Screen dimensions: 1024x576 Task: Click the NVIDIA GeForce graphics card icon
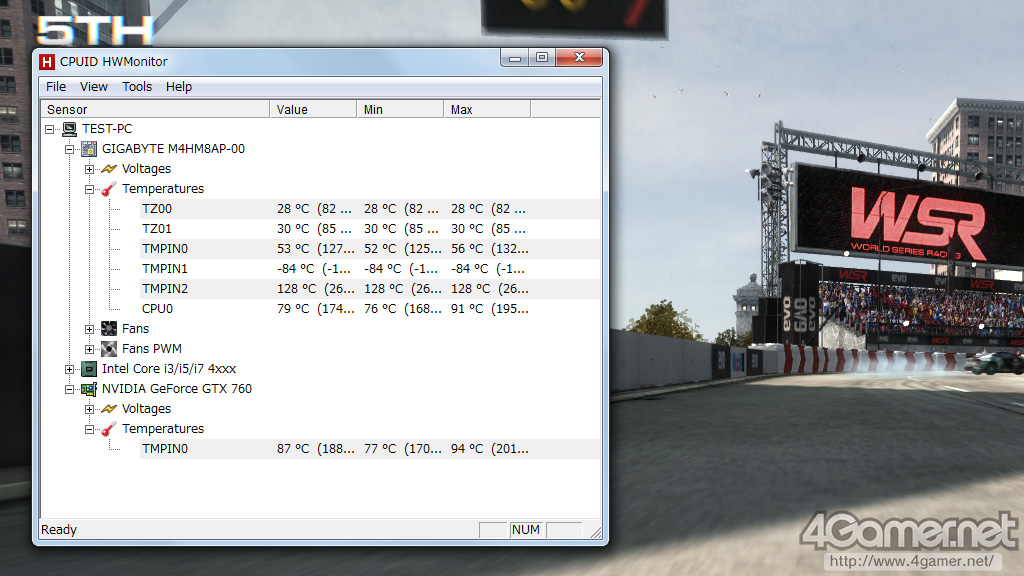89,389
